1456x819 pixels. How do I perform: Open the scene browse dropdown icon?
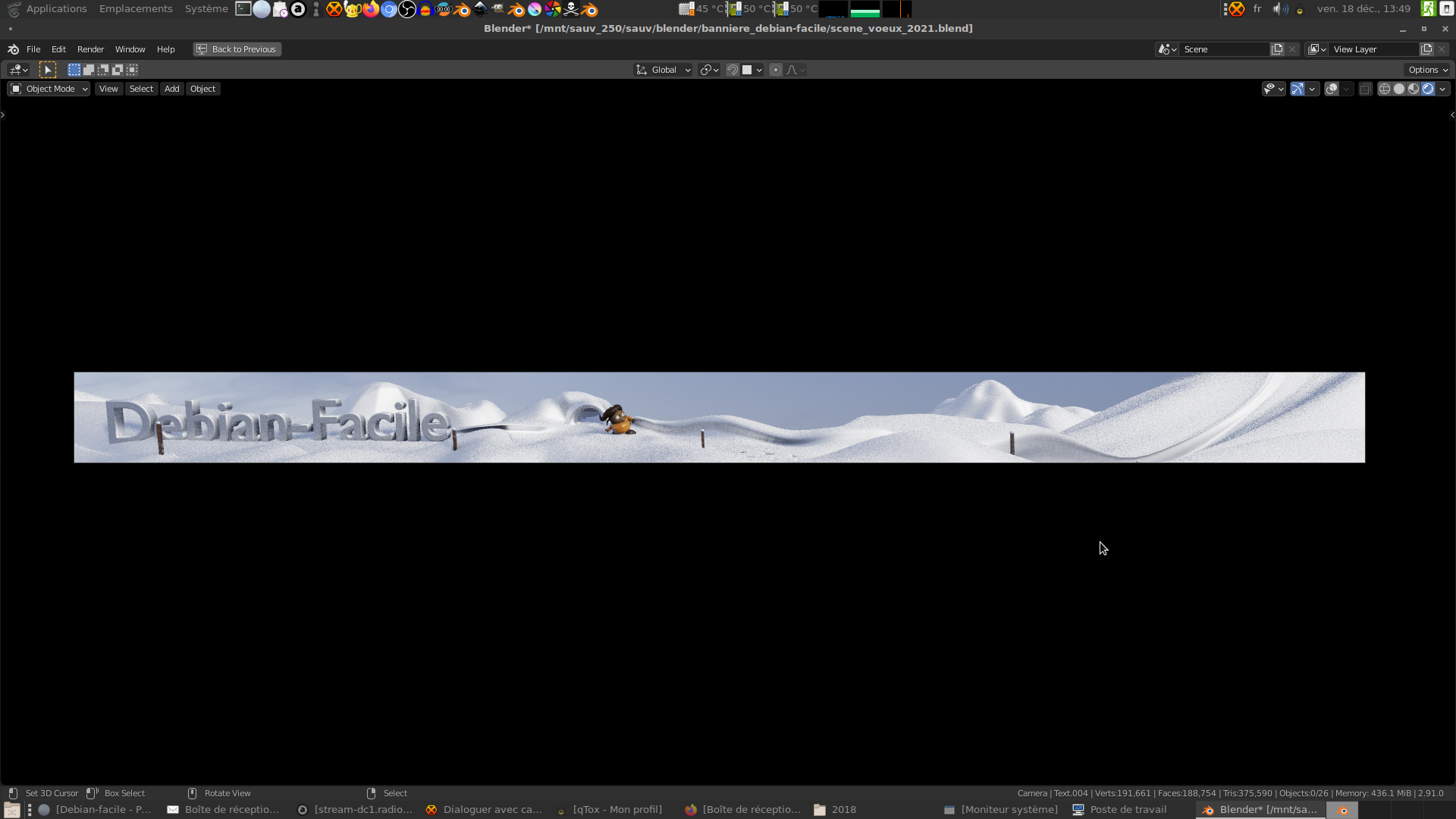(1167, 49)
